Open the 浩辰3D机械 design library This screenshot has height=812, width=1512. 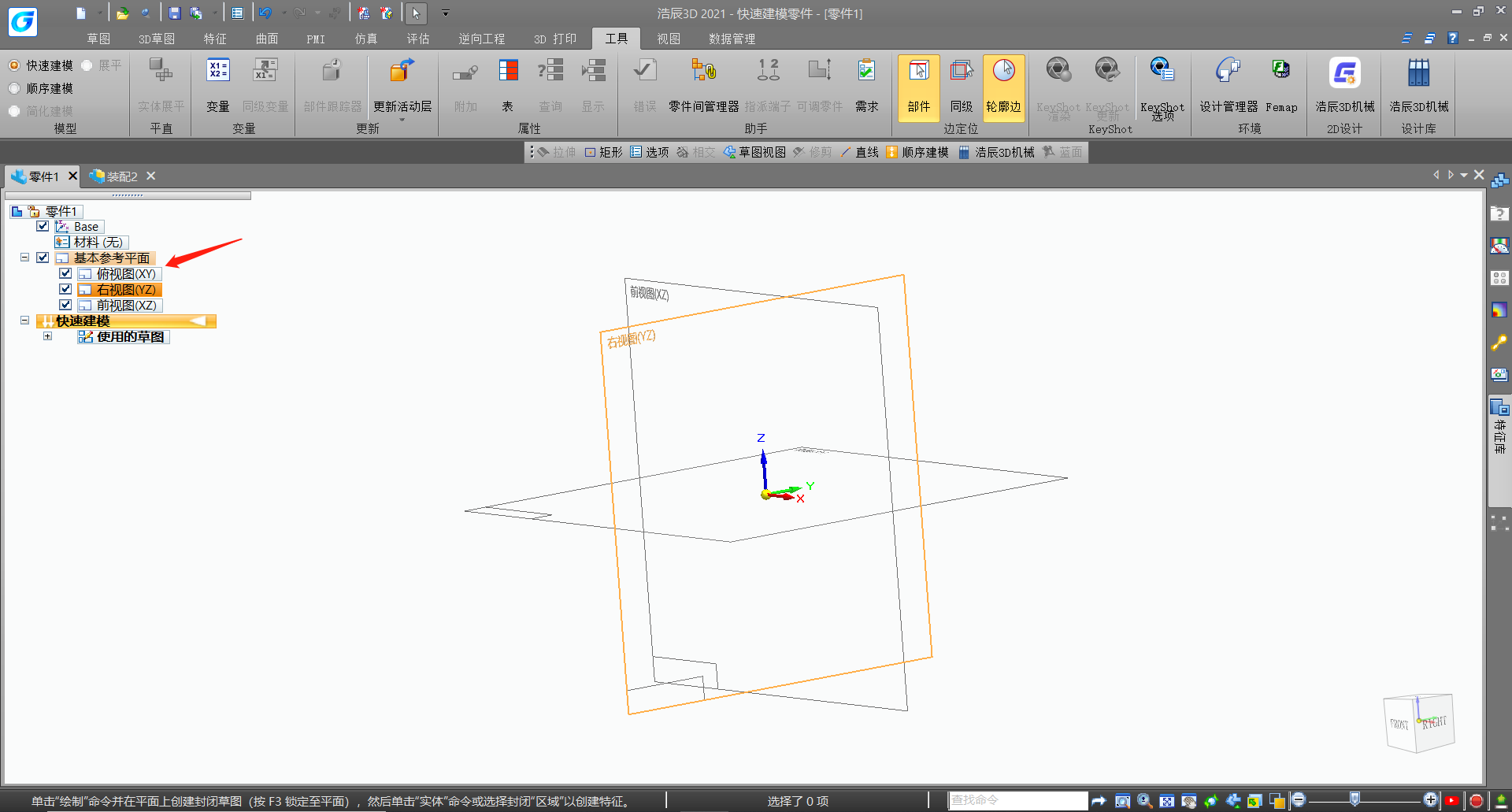click(x=1418, y=85)
